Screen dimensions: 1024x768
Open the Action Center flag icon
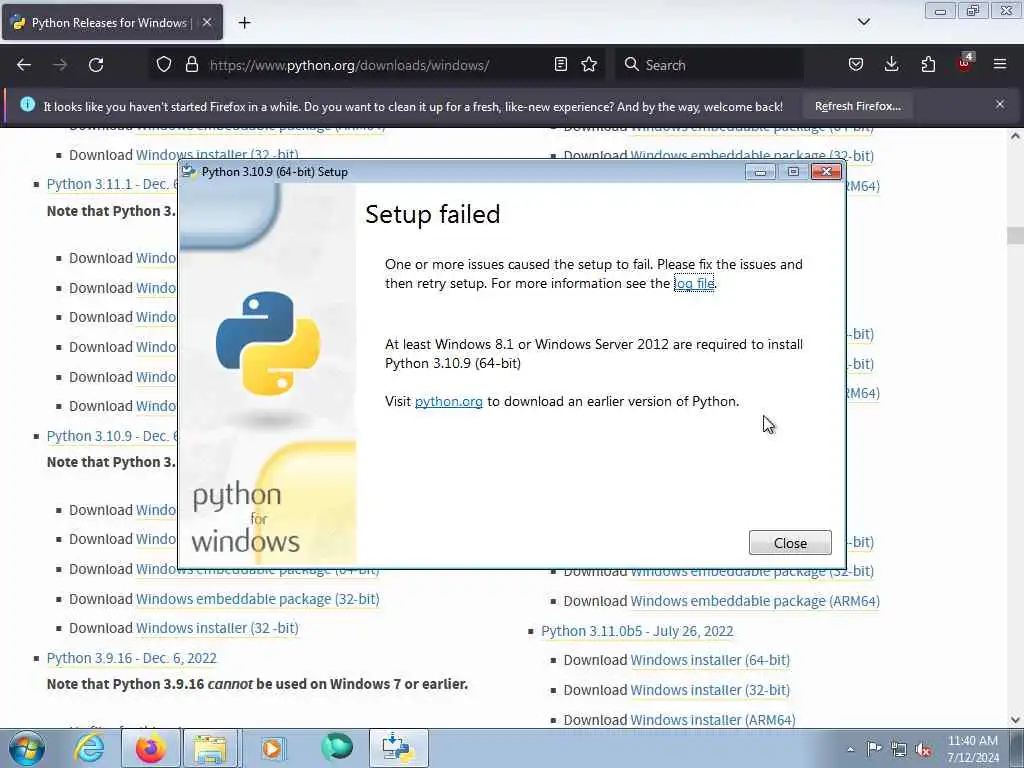point(874,748)
